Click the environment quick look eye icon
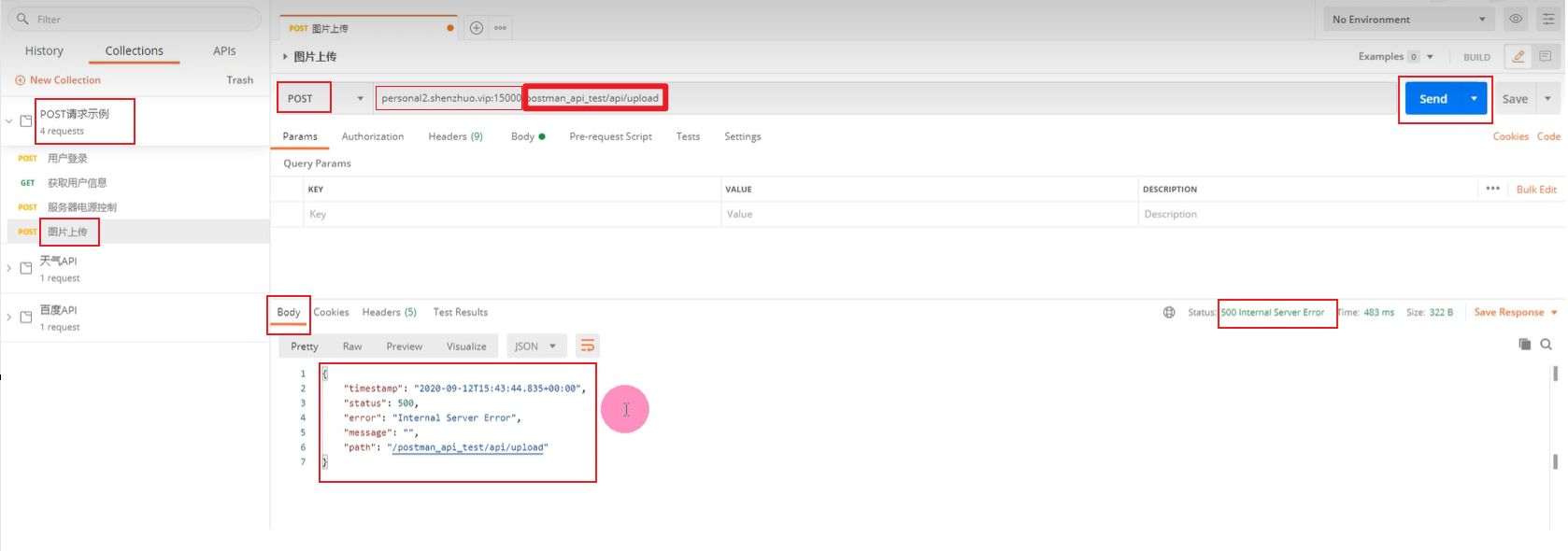Viewport: 1568px width, 551px height. 1516,19
